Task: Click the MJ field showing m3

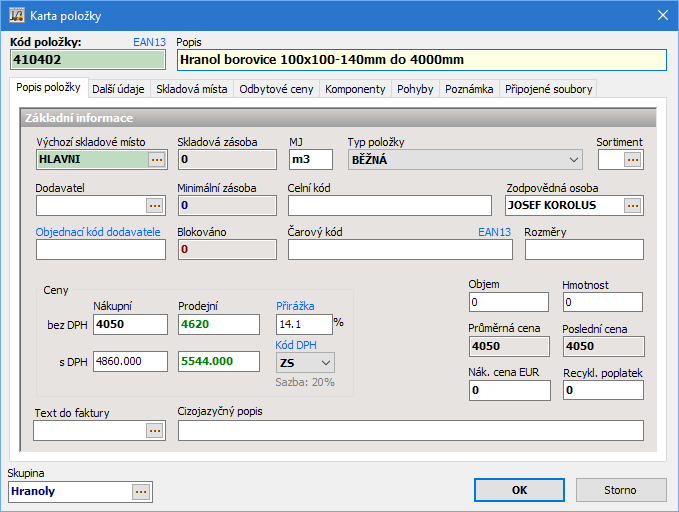Action: (x=310, y=159)
